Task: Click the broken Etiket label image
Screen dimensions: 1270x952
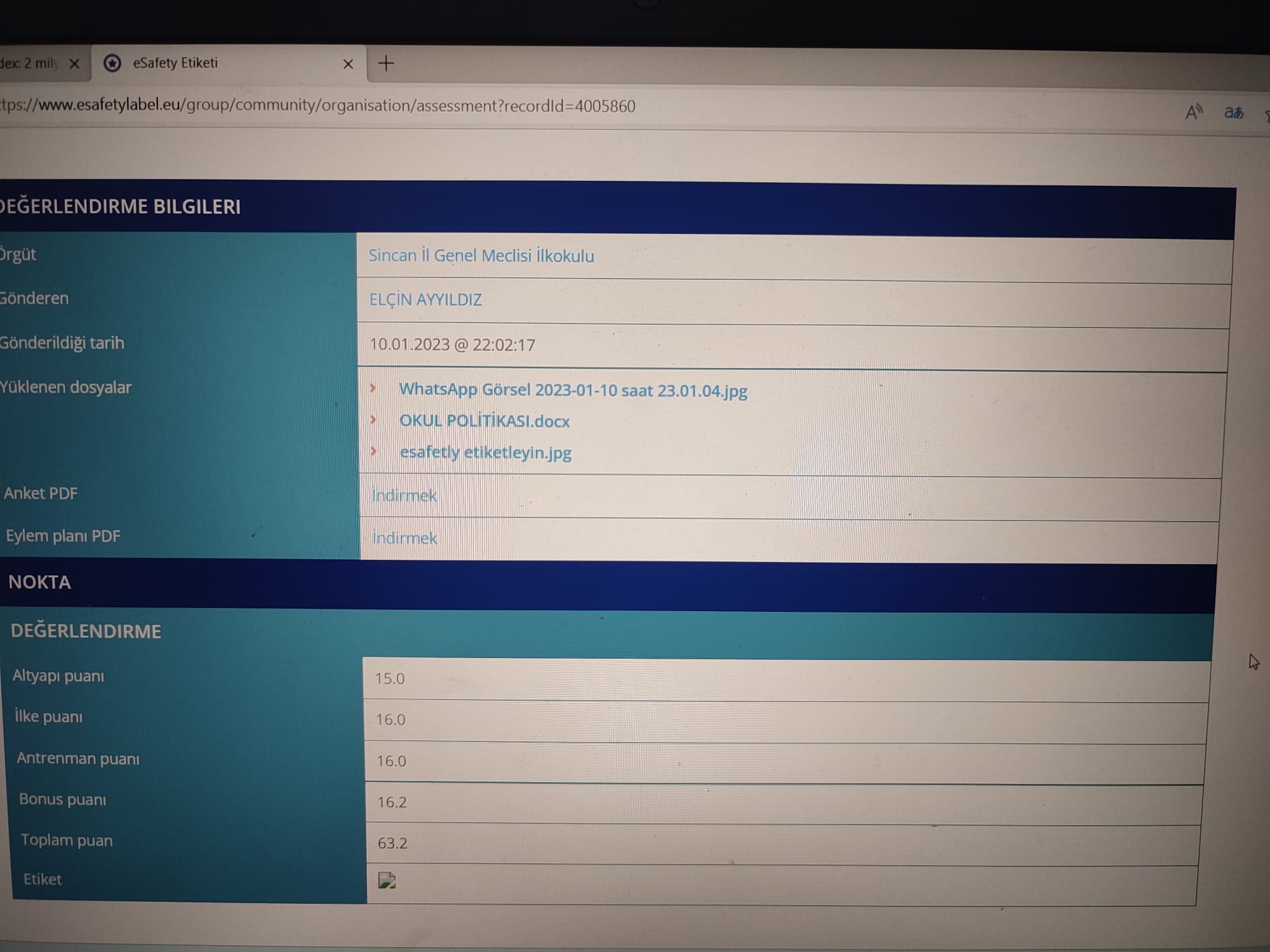Action: pos(387,880)
